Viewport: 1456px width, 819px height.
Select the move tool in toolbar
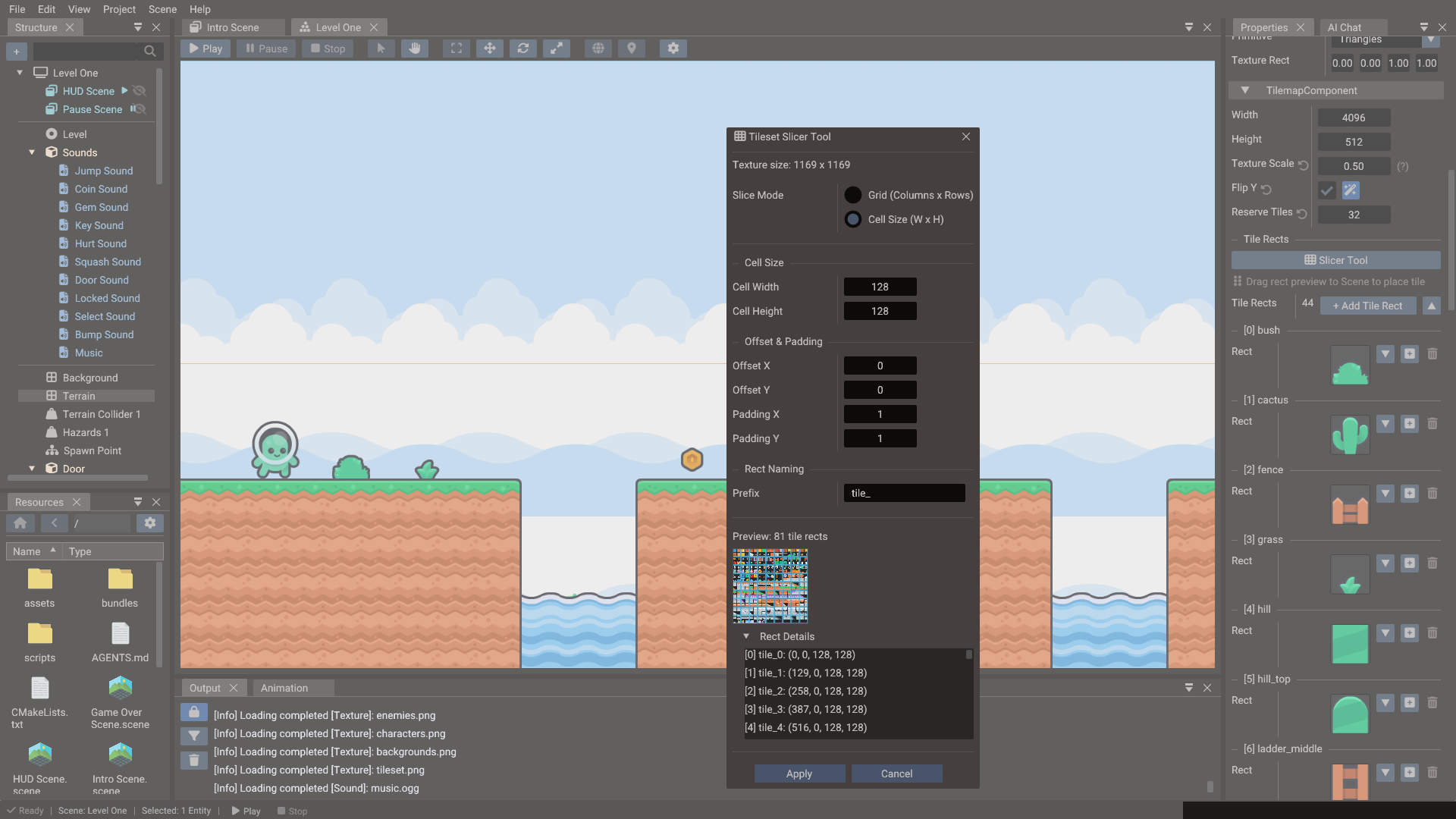coord(490,49)
